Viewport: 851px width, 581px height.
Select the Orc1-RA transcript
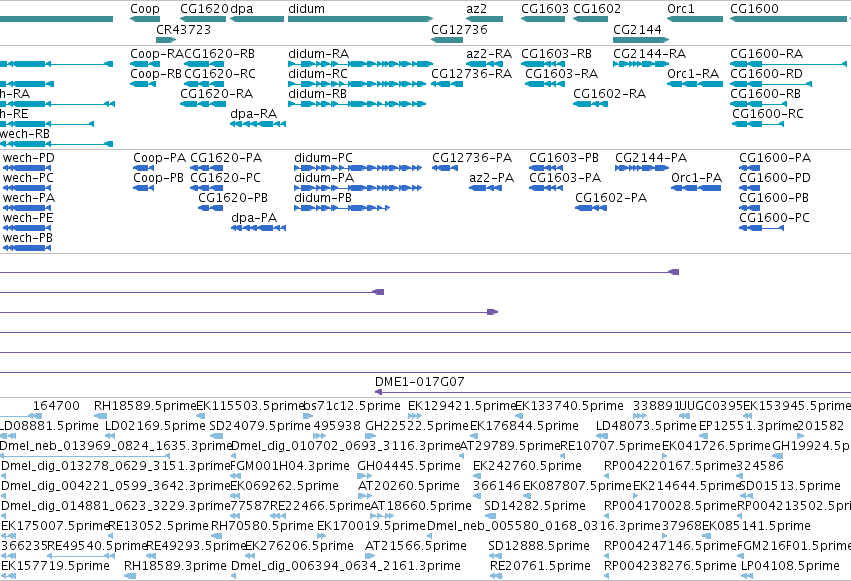pyautogui.click(x=695, y=84)
